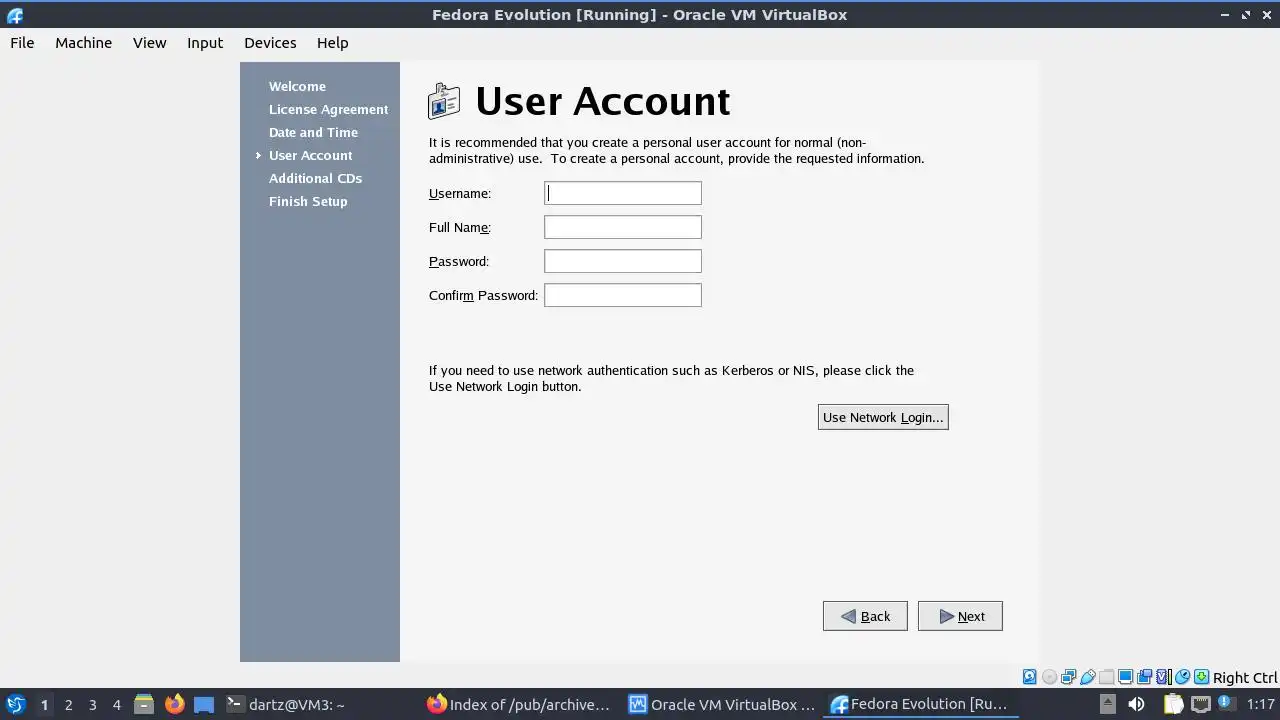Focus the Confirm Password input field

(x=623, y=295)
